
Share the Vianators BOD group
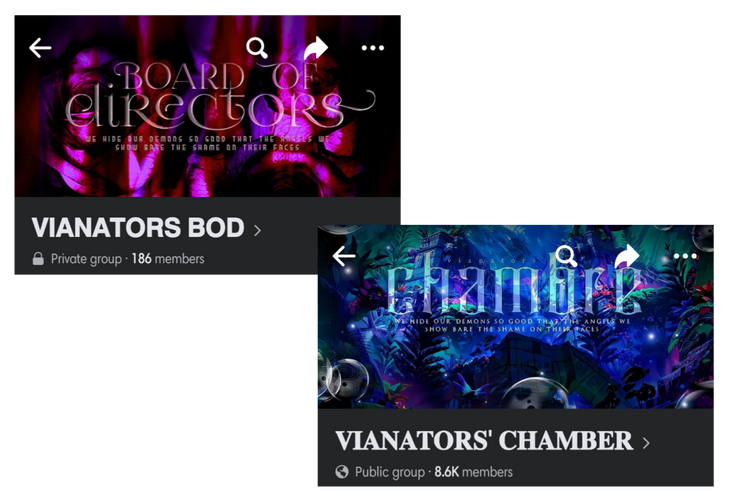(x=316, y=48)
